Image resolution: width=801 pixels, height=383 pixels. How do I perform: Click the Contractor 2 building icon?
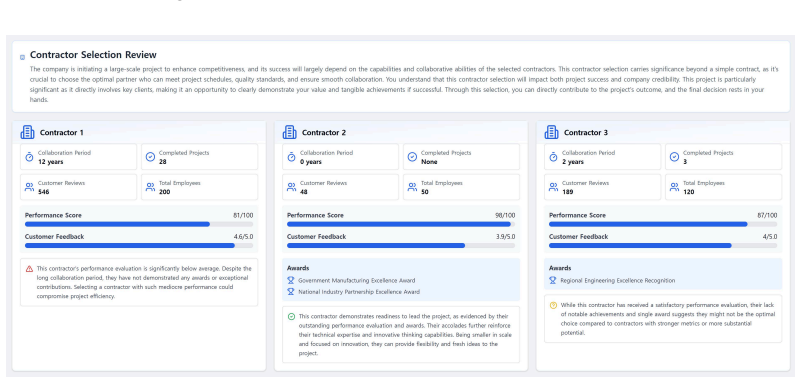[289, 132]
